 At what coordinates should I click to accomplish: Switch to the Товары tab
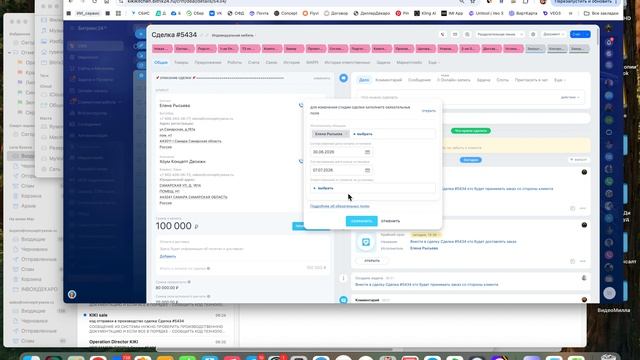[181, 62]
